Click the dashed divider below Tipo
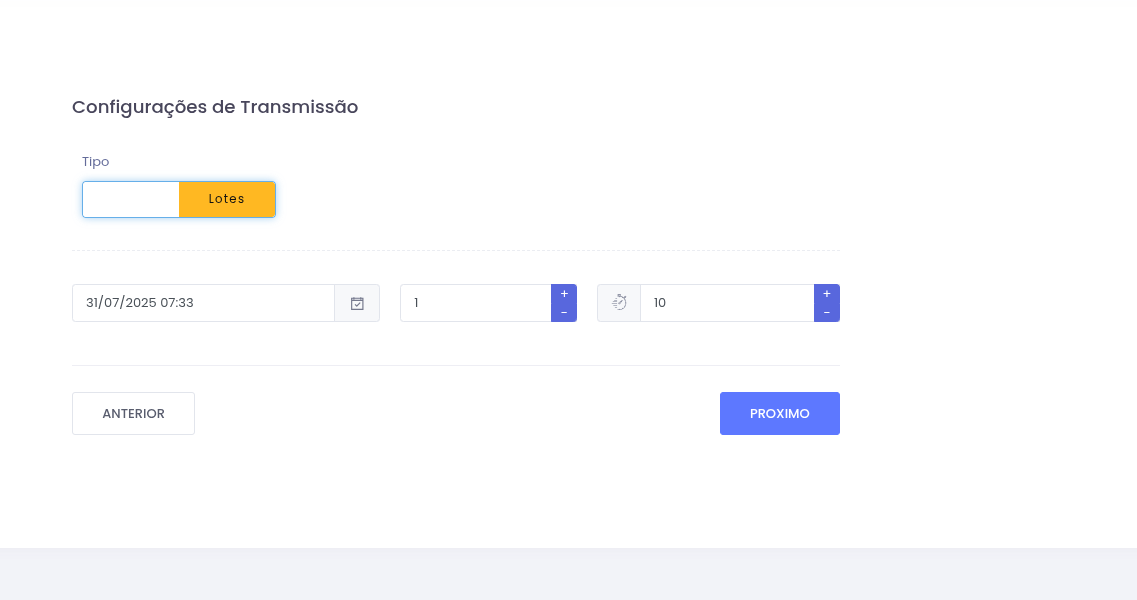Image resolution: width=1137 pixels, height=600 pixels. [x=456, y=250]
